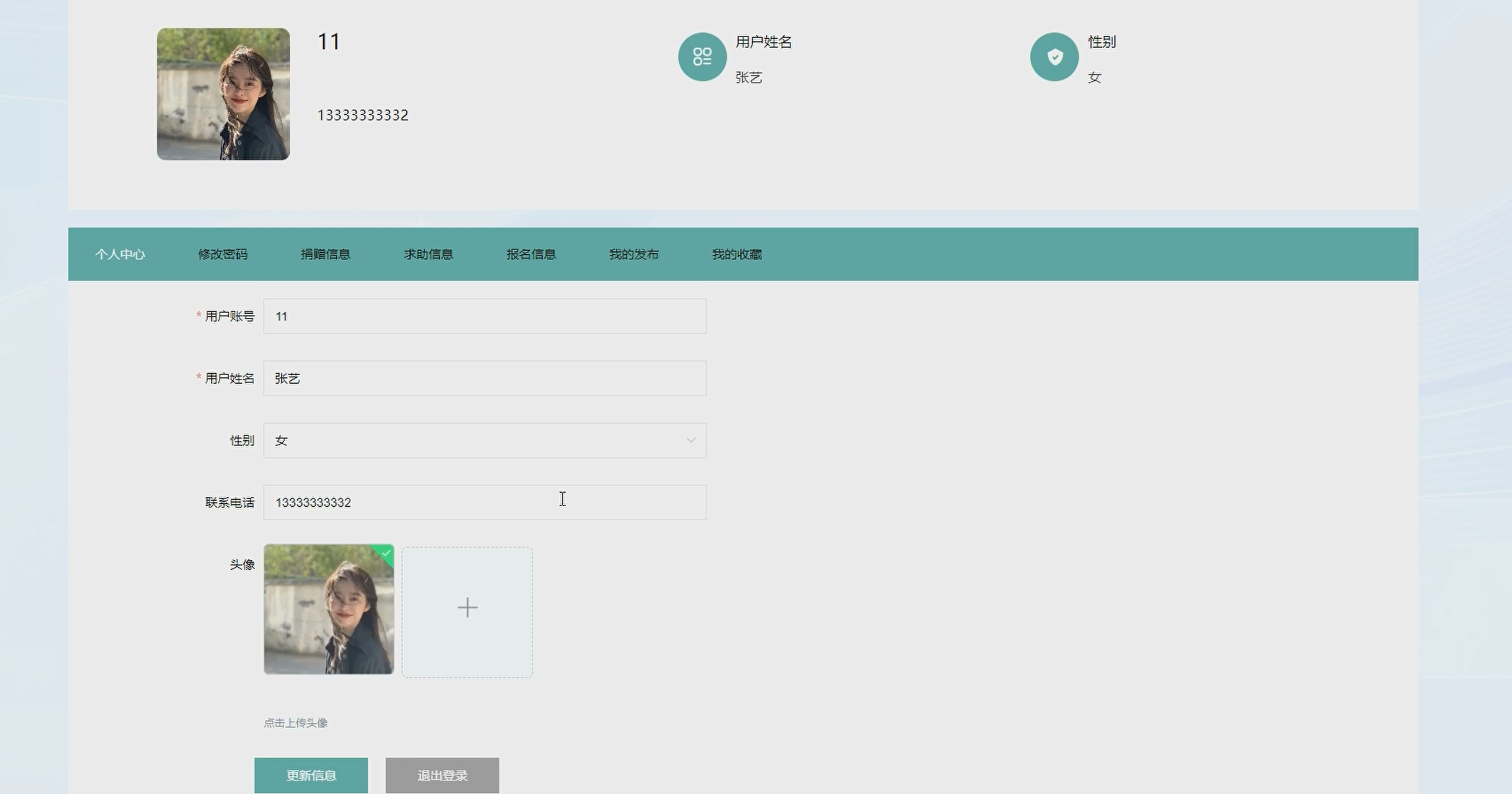Click the plus icon to upload avatar
Screen dimensions: 1512x794
pos(467,608)
